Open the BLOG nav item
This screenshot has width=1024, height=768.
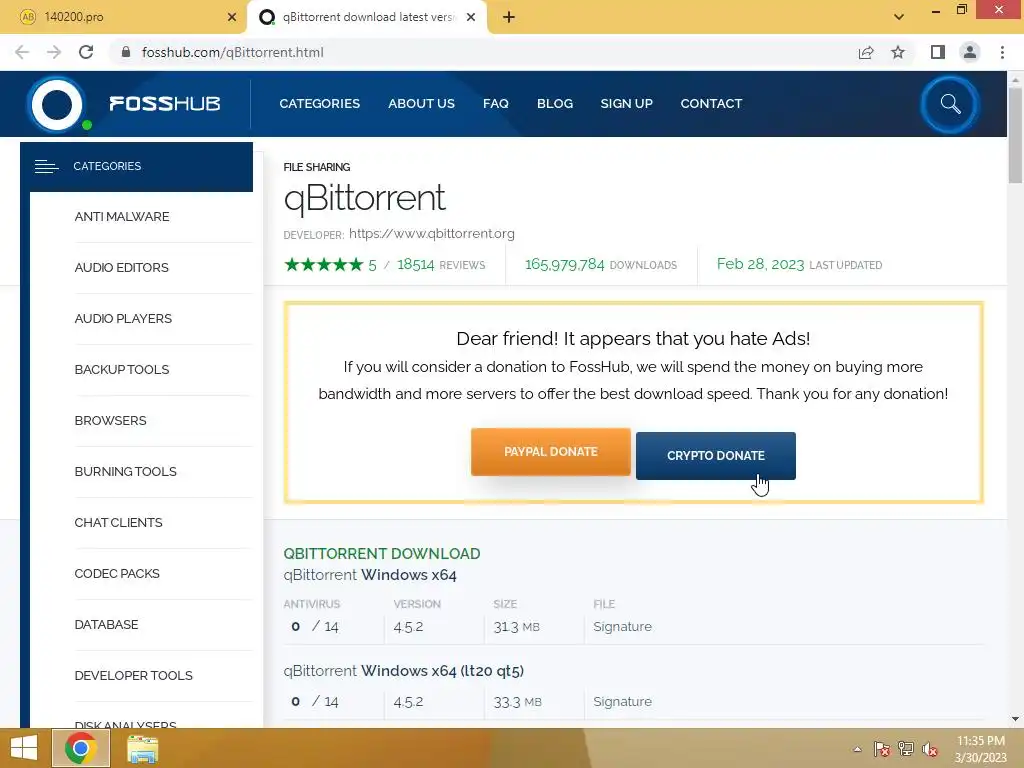(x=554, y=103)
